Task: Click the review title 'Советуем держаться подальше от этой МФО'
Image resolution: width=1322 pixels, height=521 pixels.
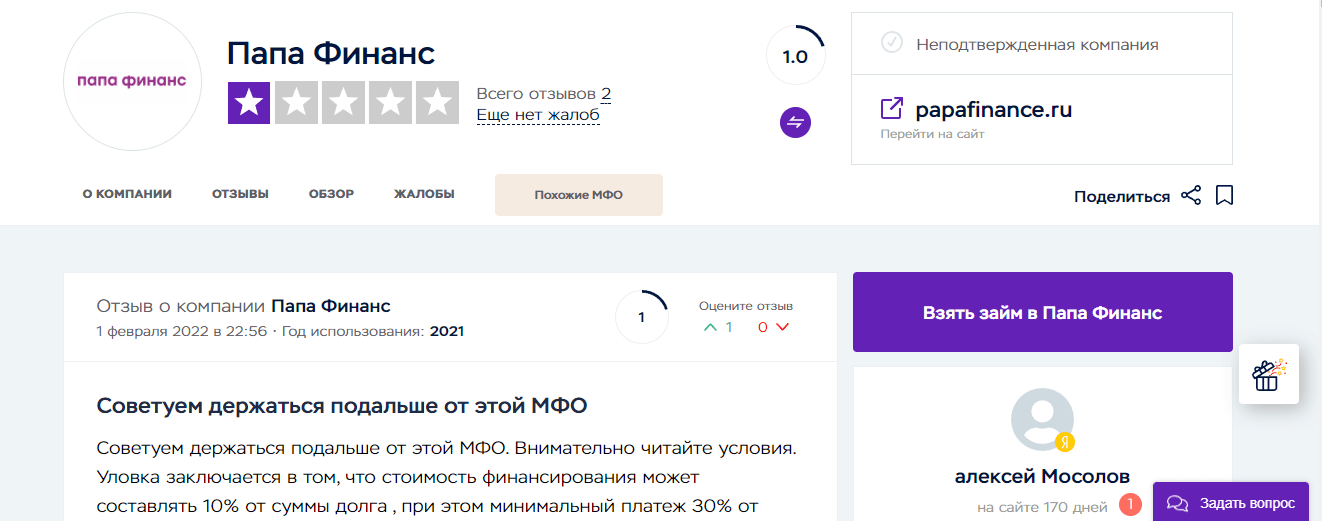Action: [x=342, y=406]
